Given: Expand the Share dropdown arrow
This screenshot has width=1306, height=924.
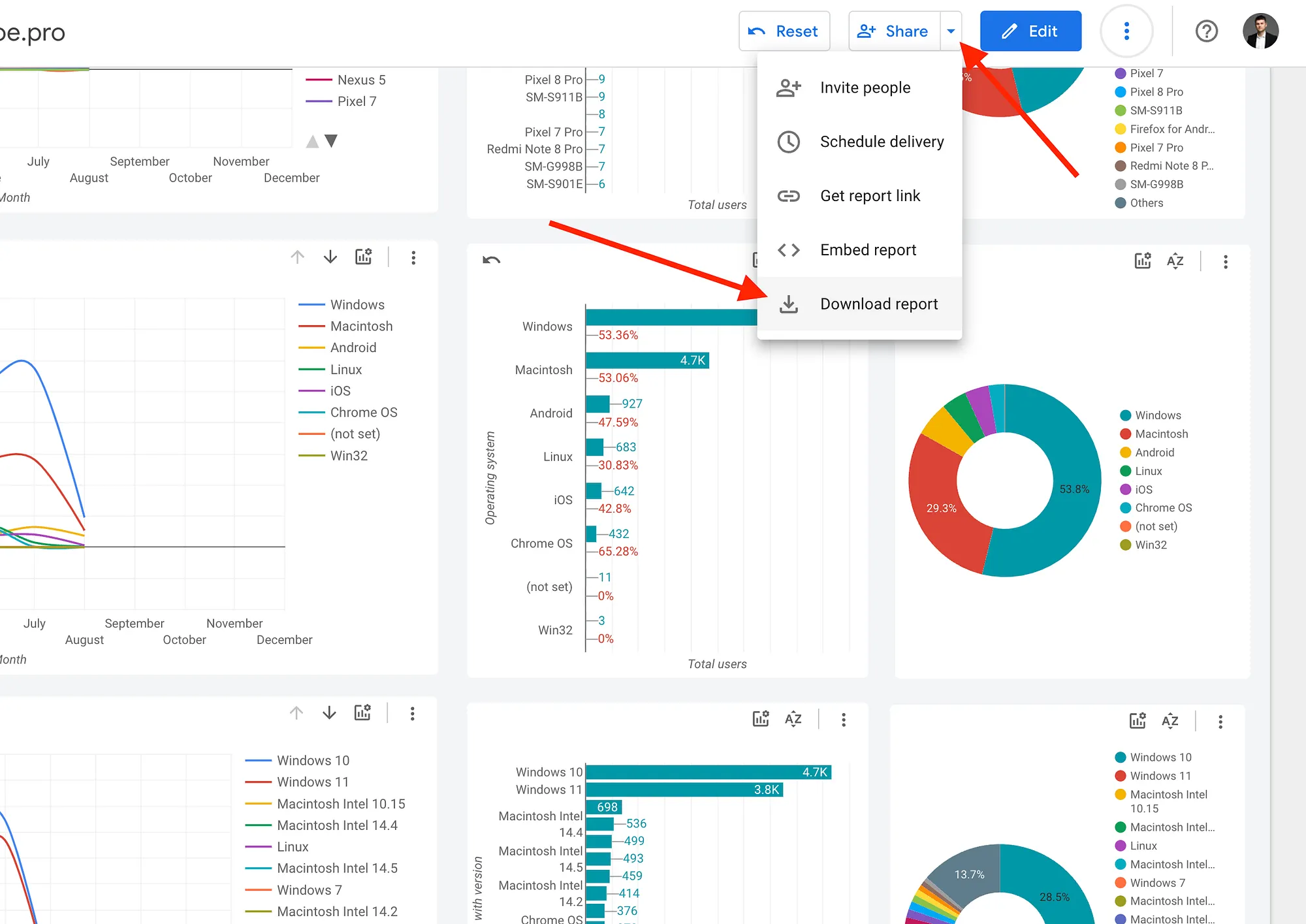Looking at the screenshot, I should (951, 31).
